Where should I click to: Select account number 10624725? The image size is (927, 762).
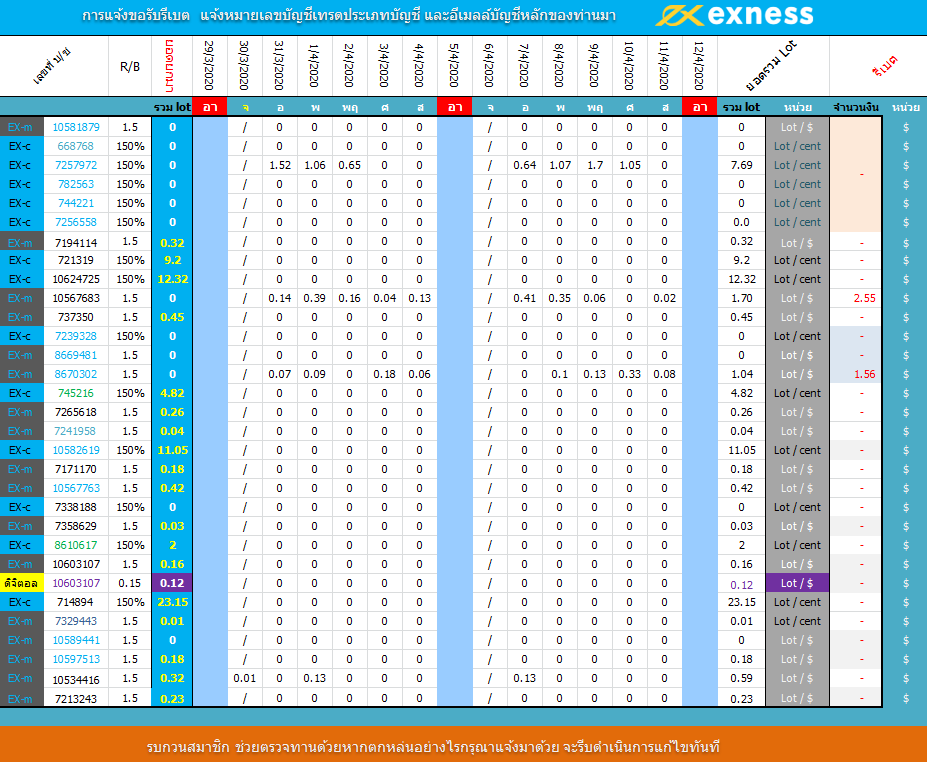click(x=76, y=279)
